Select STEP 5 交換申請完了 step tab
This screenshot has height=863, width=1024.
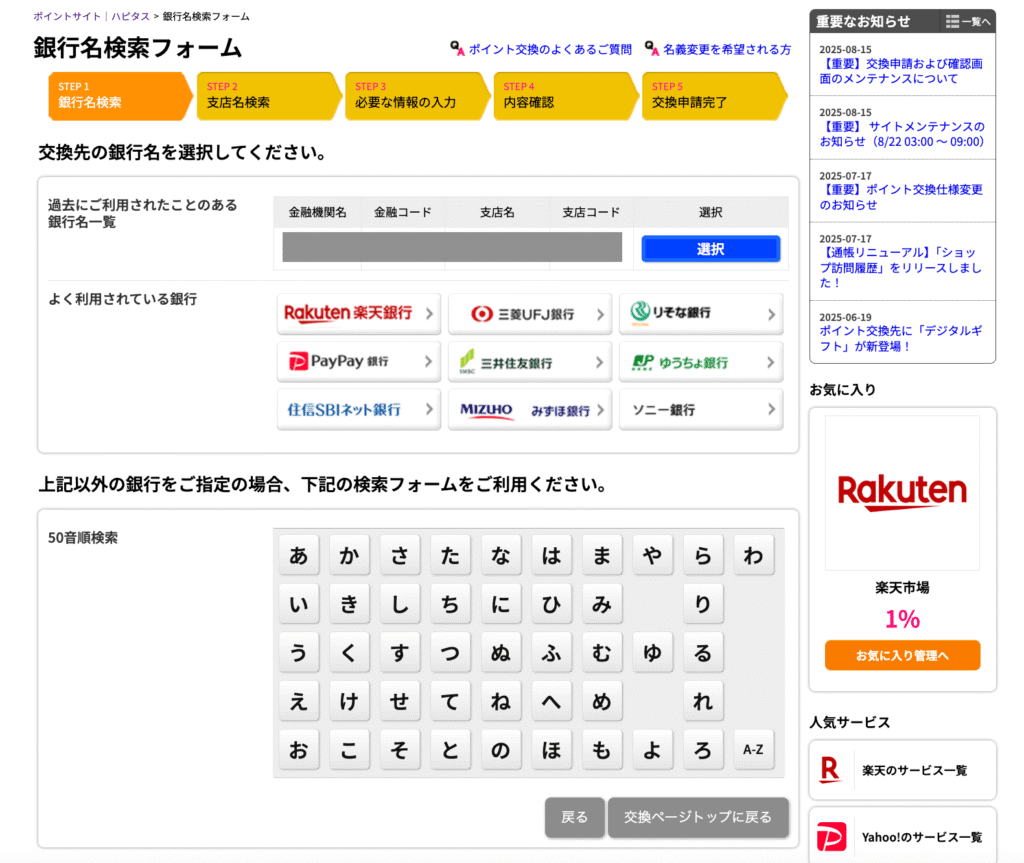[714, 96]
